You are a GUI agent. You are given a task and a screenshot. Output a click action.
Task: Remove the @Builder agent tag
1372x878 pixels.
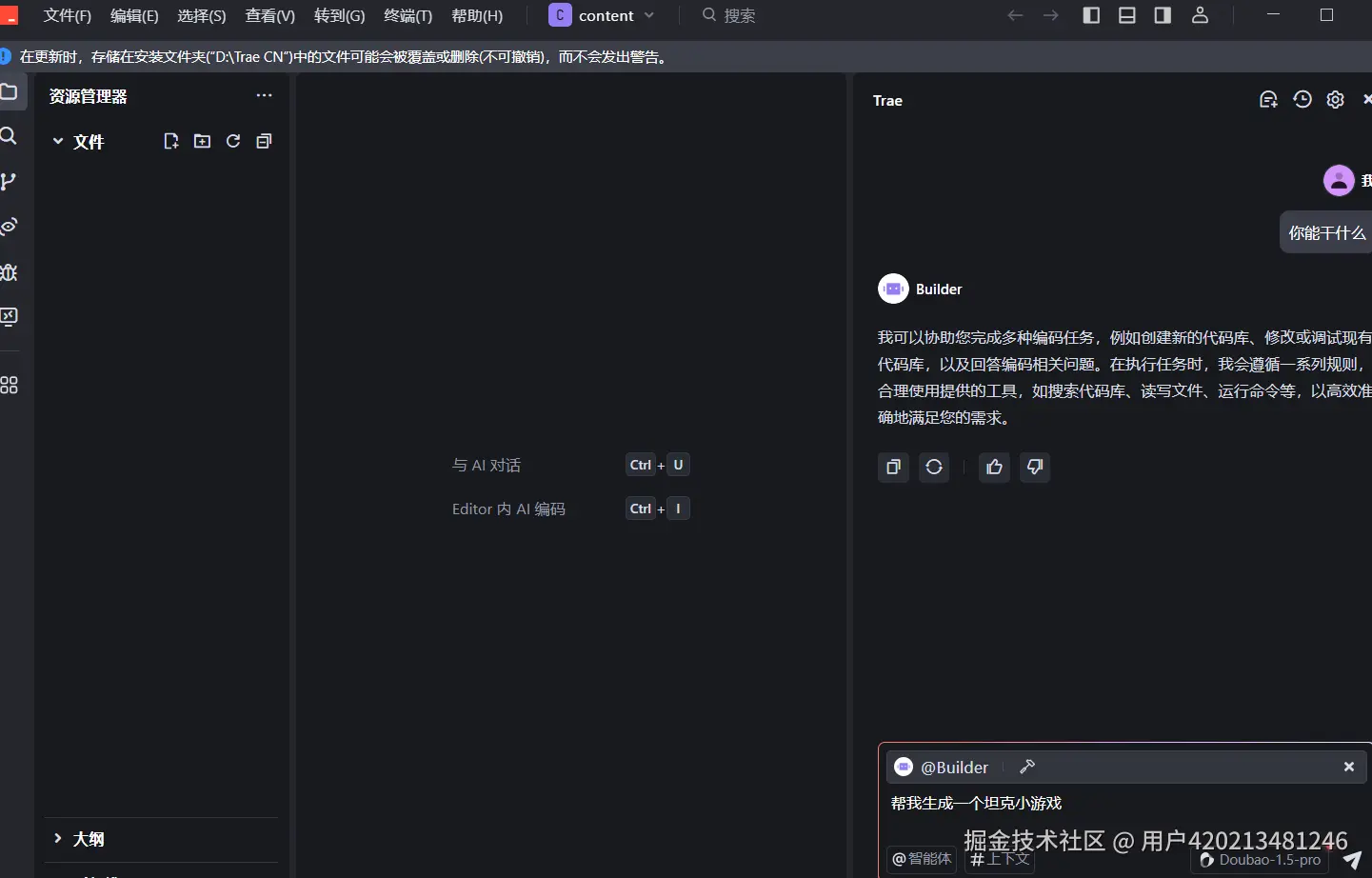tap(1349, 767)
